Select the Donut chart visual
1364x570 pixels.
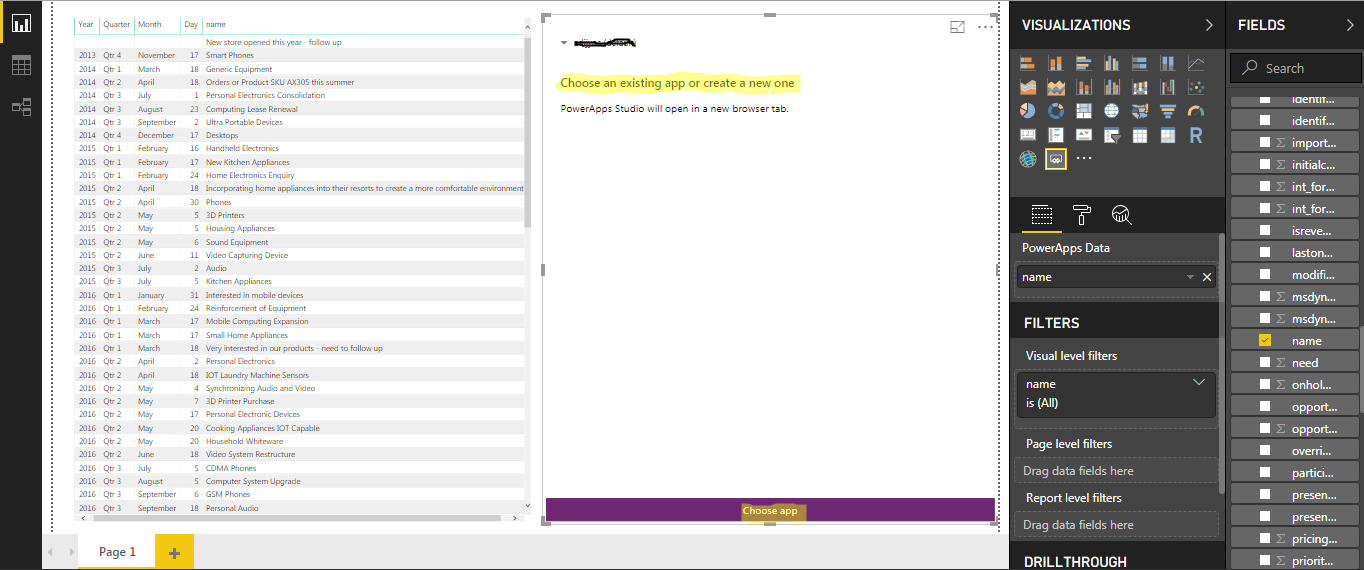(1056, 111)
